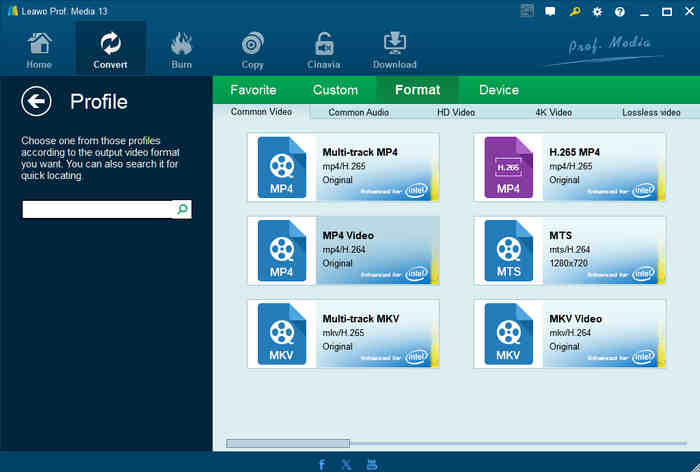Viewport: 700px width, 472px height.
Task: Choose the Multi-track MP4 file icon
Action: 282,167
